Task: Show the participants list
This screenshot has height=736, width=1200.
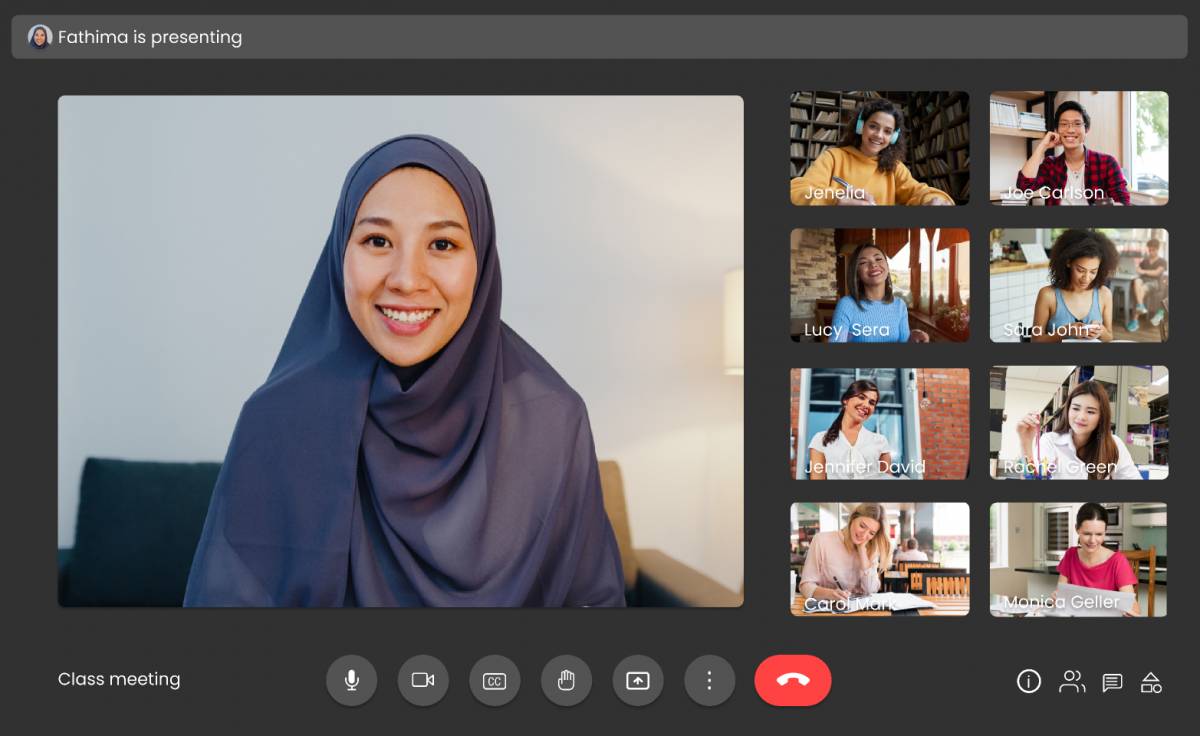Action: [x=1072, y=680]
